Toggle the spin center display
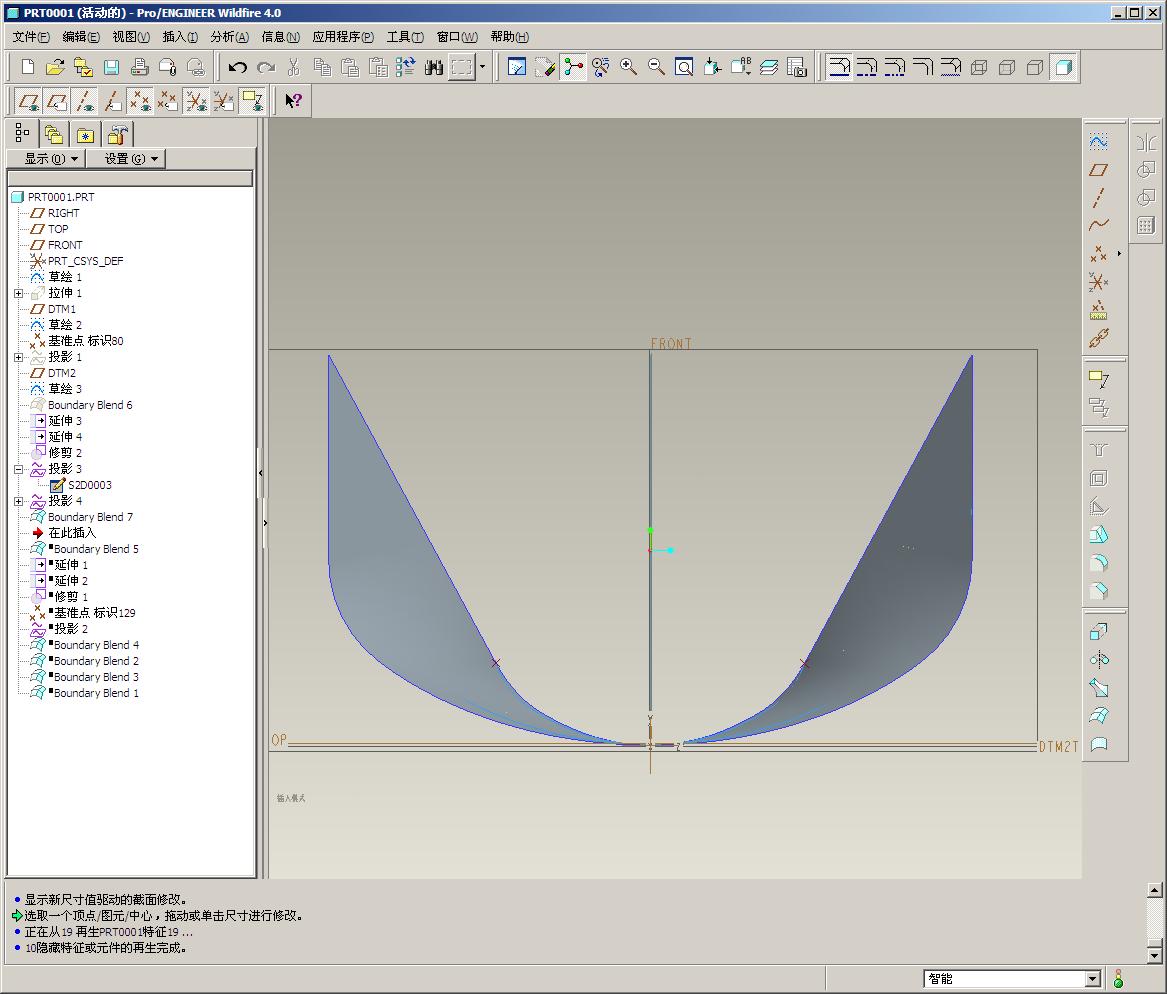This screenshot has height=994, width=1167. 573,67
